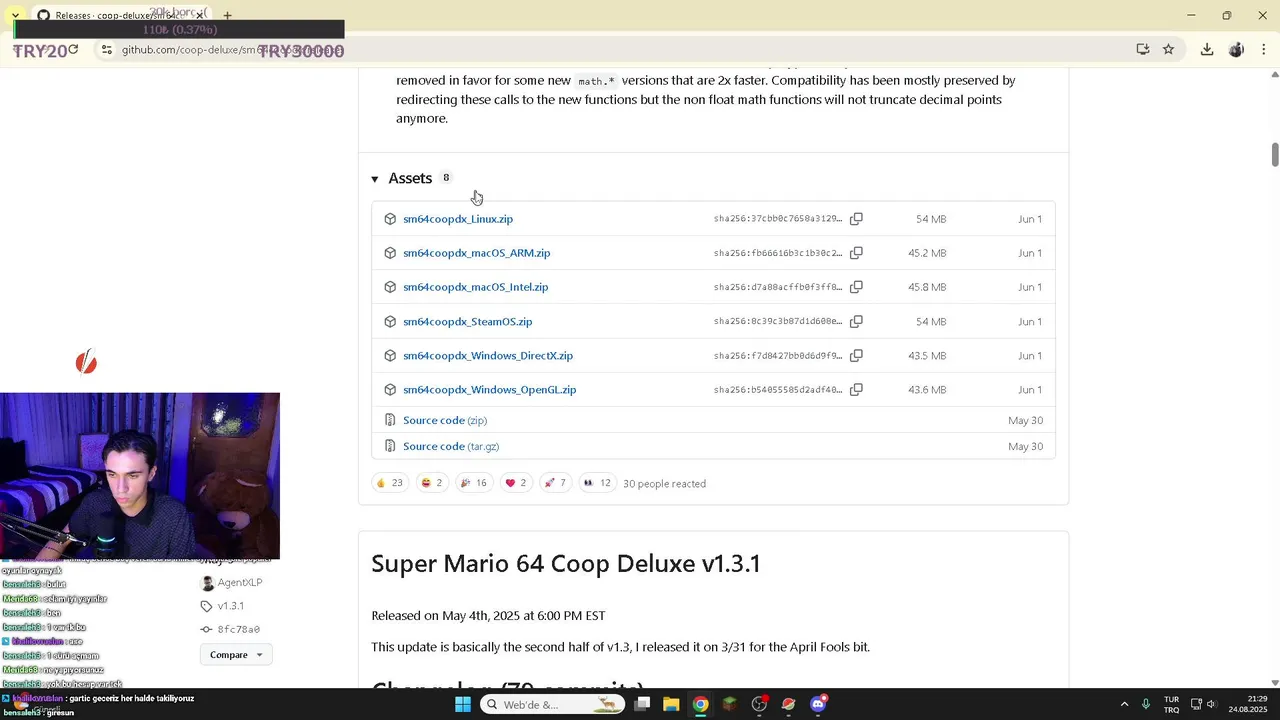Click the 43.5 MB size of Windows_DirectX.zip
Screen dimensions: 1280x720
927,356
